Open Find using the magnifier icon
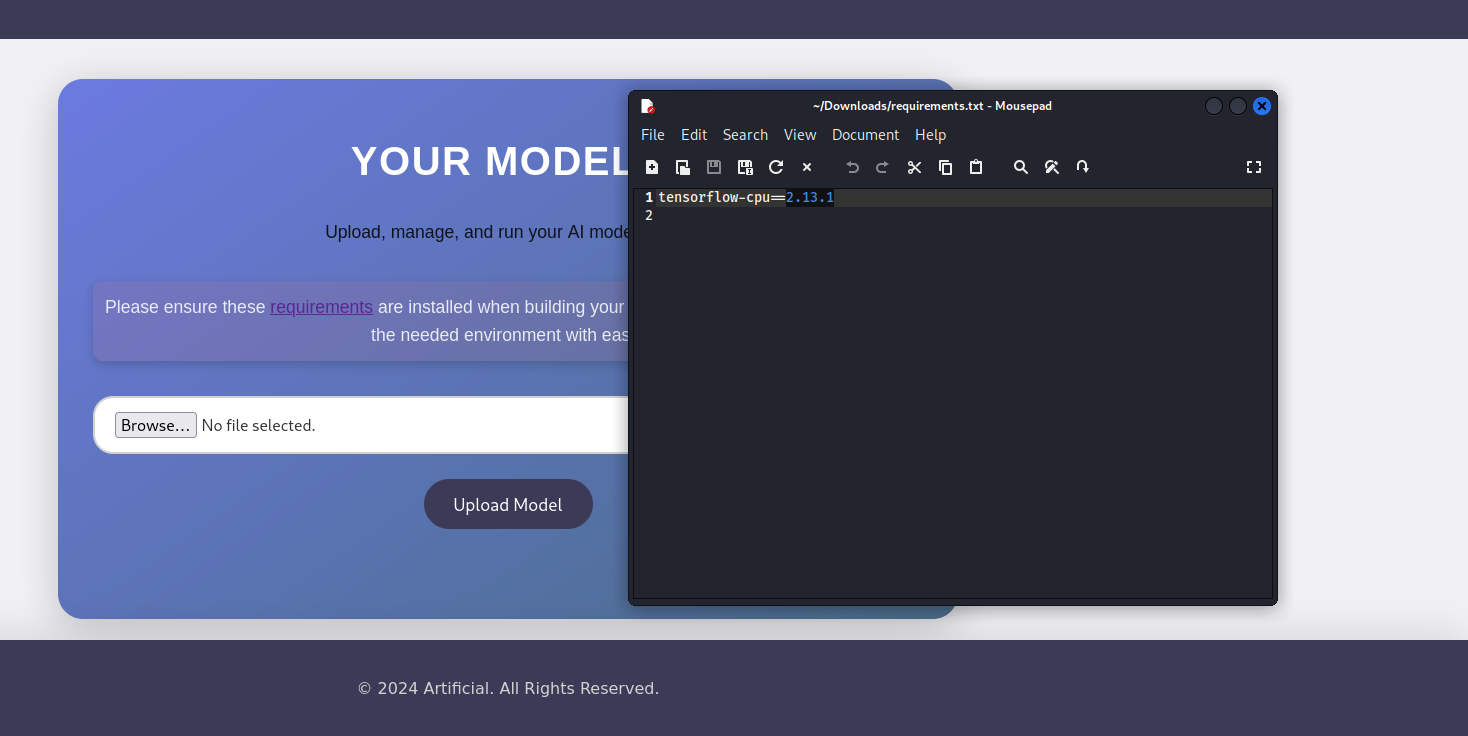Screen dimensions: 1468x736 (1021, 168)
